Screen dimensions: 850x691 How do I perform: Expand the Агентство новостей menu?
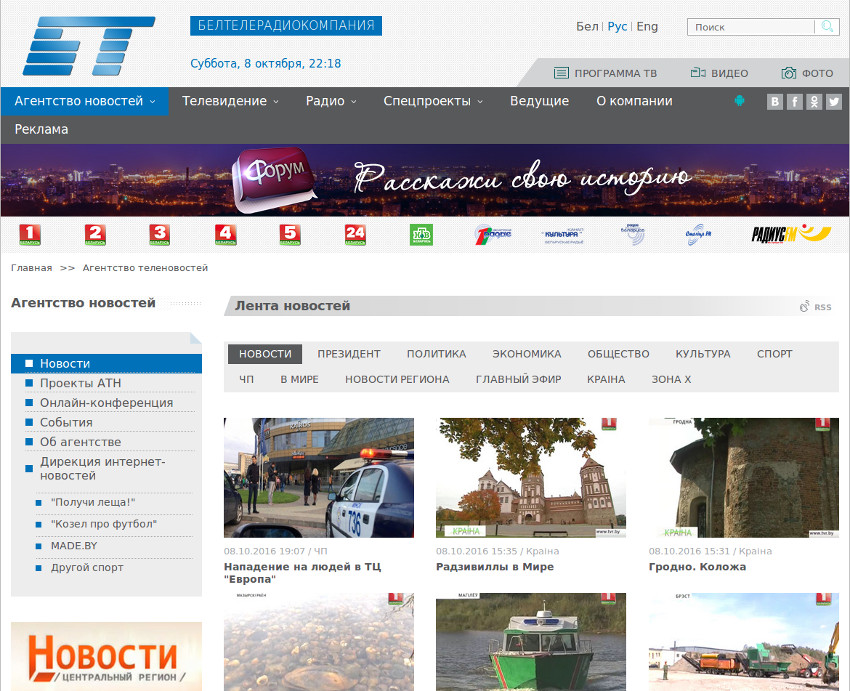(84, 101)
